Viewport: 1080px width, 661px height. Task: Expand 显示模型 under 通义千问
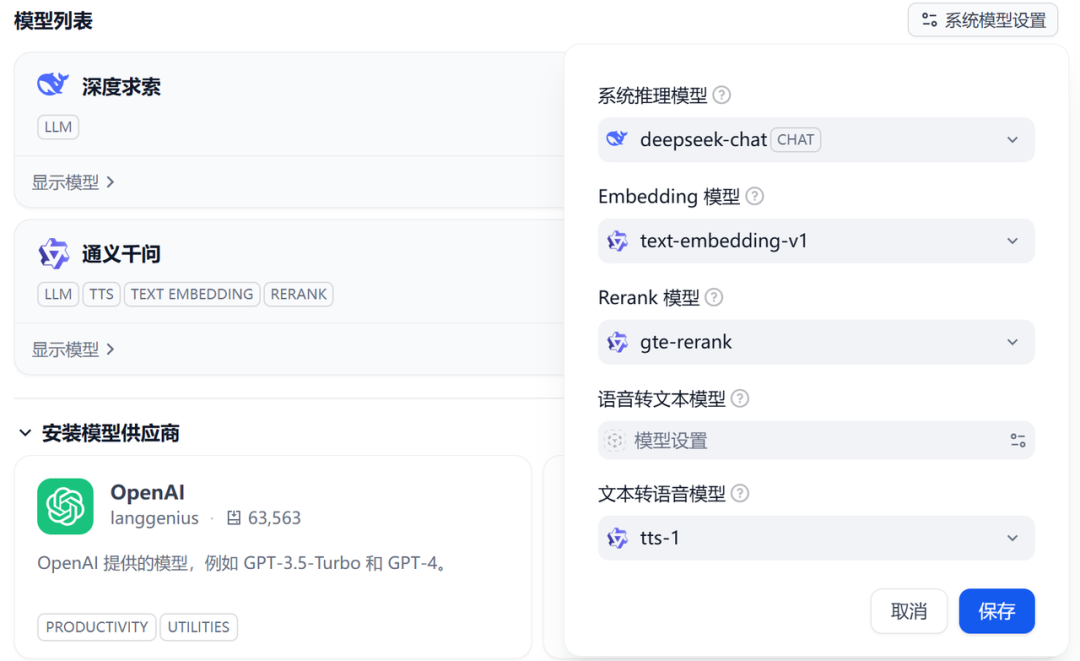point(73,350)
